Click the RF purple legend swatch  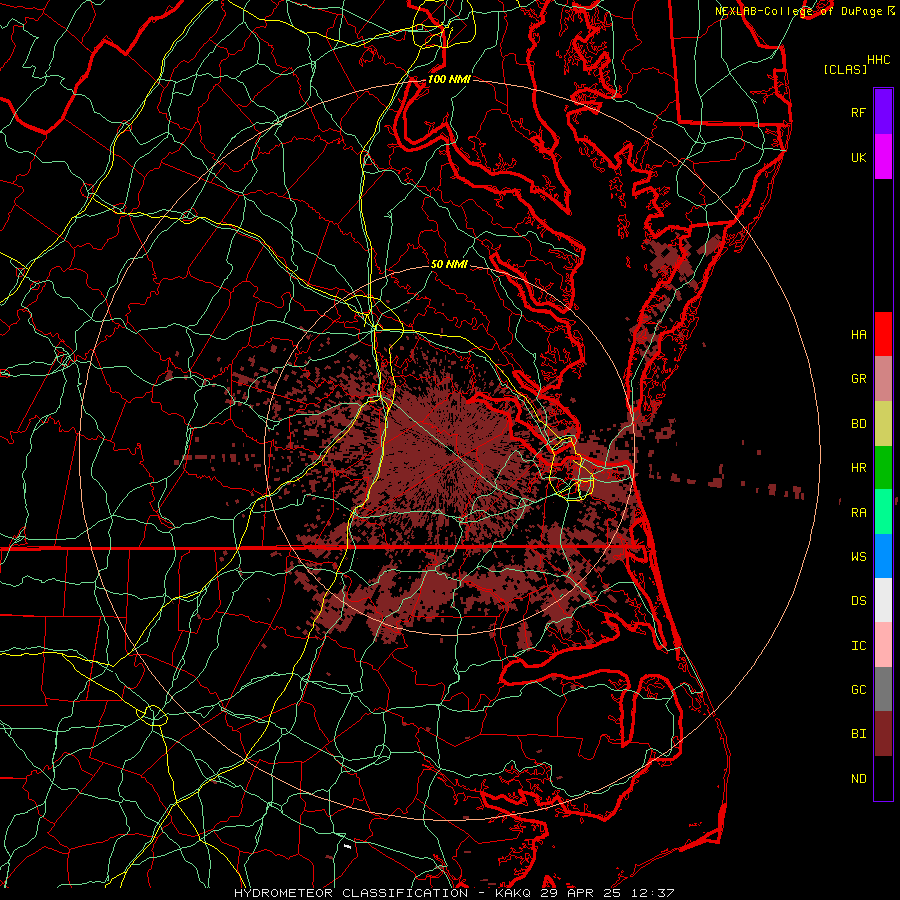pos(883,112)
